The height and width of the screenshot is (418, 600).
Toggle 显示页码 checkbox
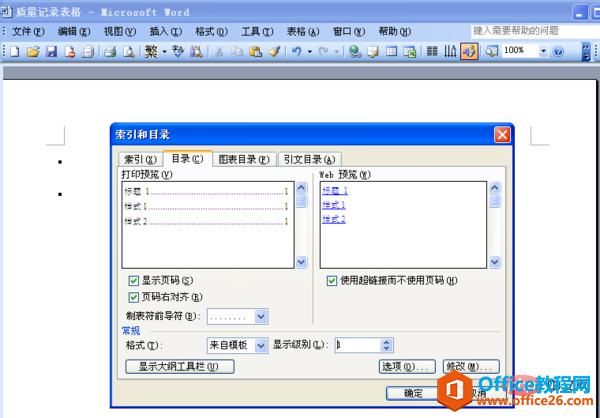click(134, 281)
